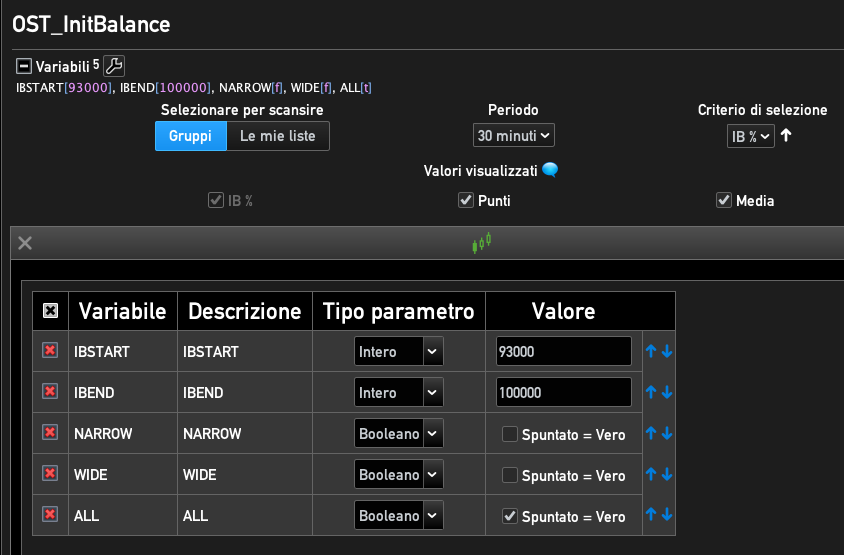
Task: Collapse the Variabili section with minus icon
Action: [24, 67]
